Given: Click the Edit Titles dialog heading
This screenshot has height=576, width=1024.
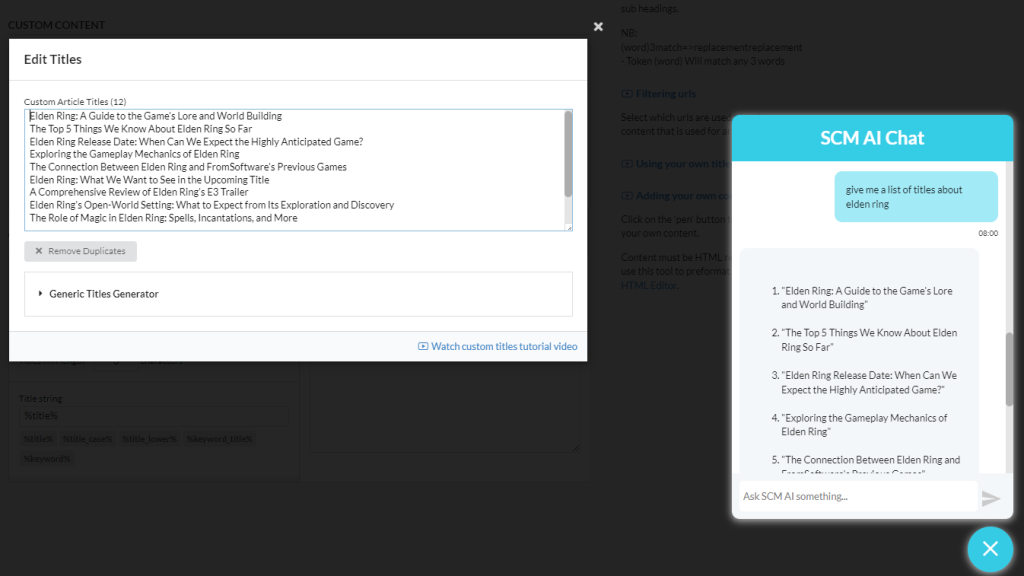Looking at the screenshot, I should [53, 59].
